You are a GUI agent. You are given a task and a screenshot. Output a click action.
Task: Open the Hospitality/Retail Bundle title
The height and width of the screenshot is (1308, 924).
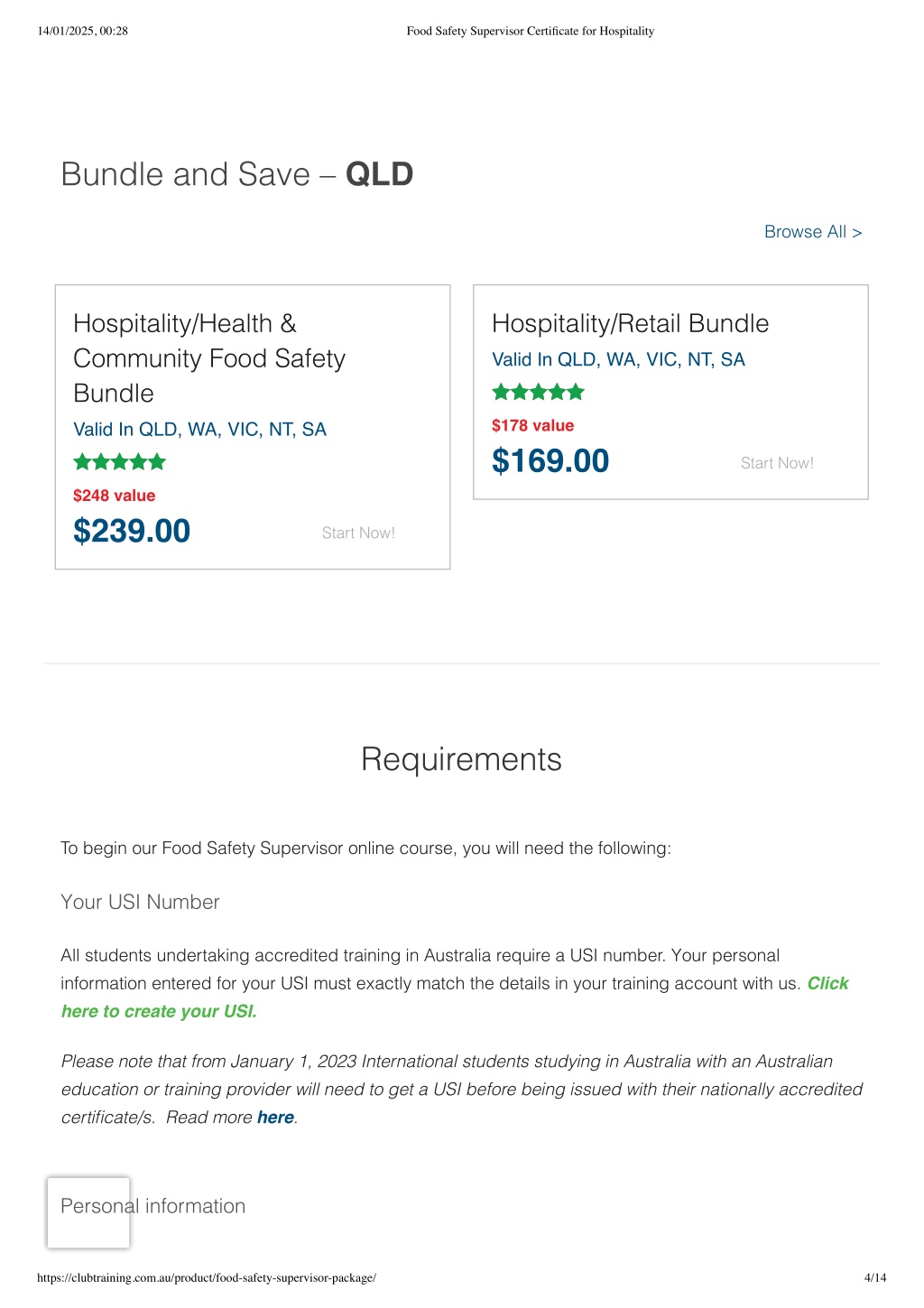[x=630, y=323]
